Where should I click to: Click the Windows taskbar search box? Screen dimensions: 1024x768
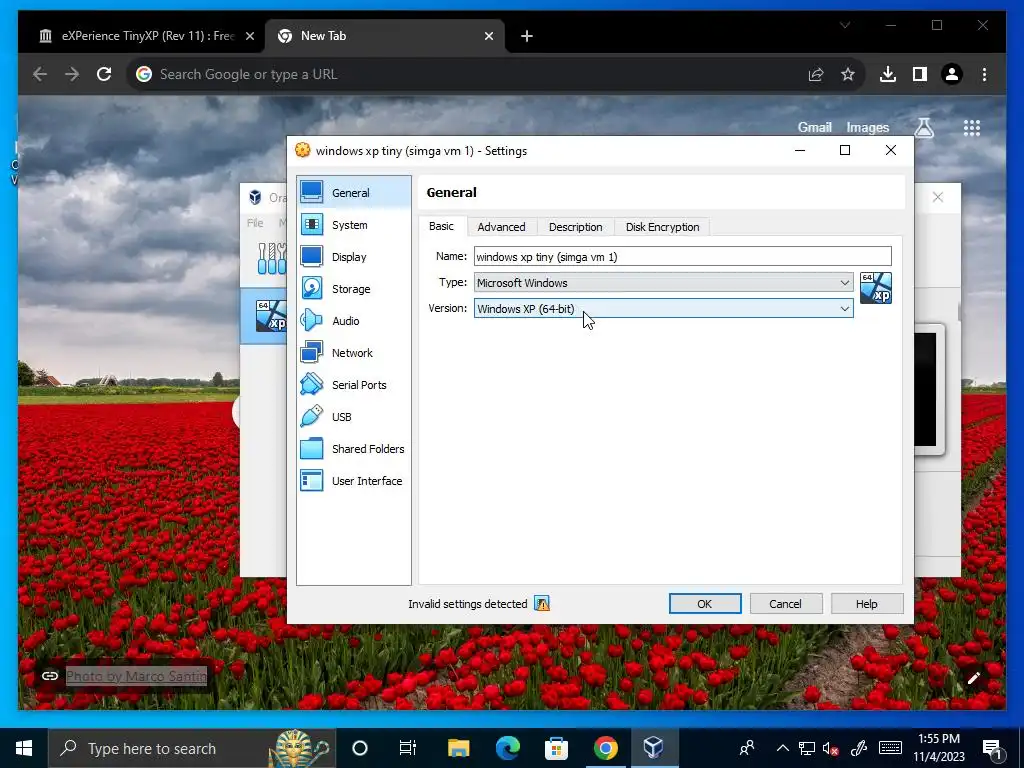[x=191, y=748]
